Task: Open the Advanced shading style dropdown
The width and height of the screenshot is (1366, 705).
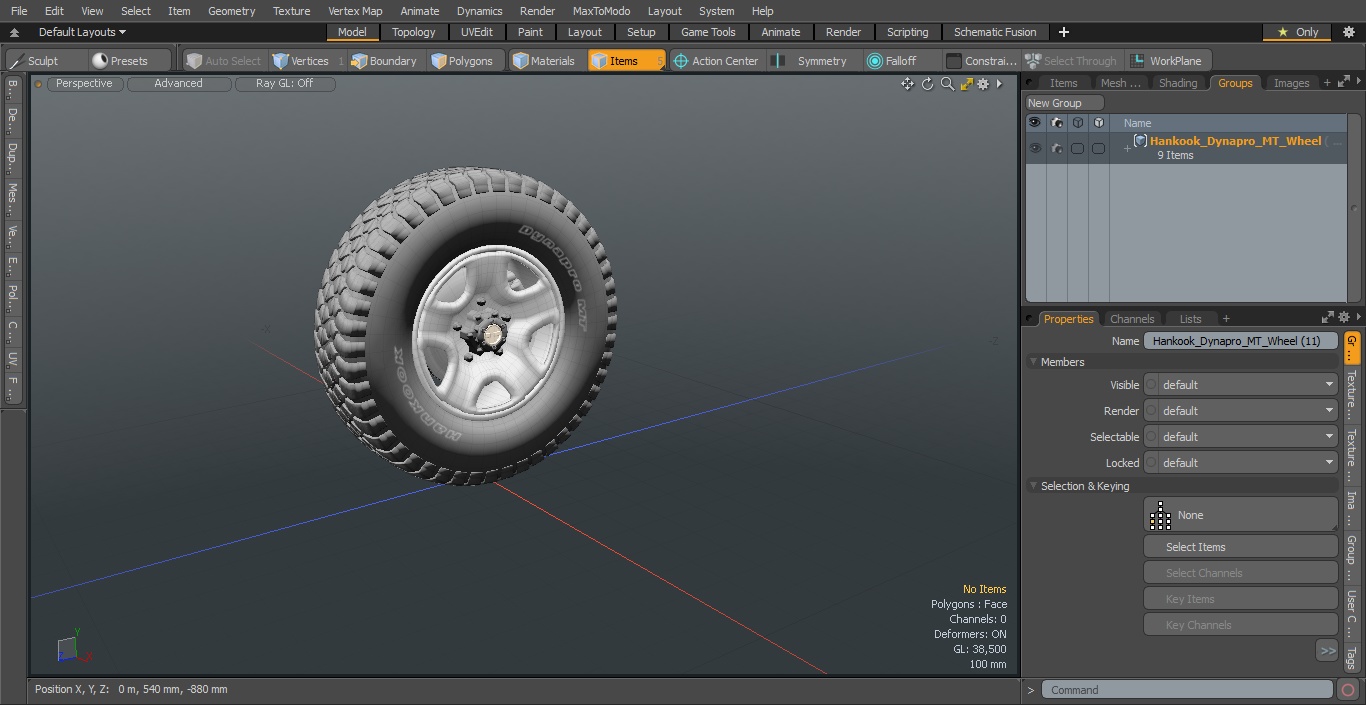Action: [x=178, y=84]
